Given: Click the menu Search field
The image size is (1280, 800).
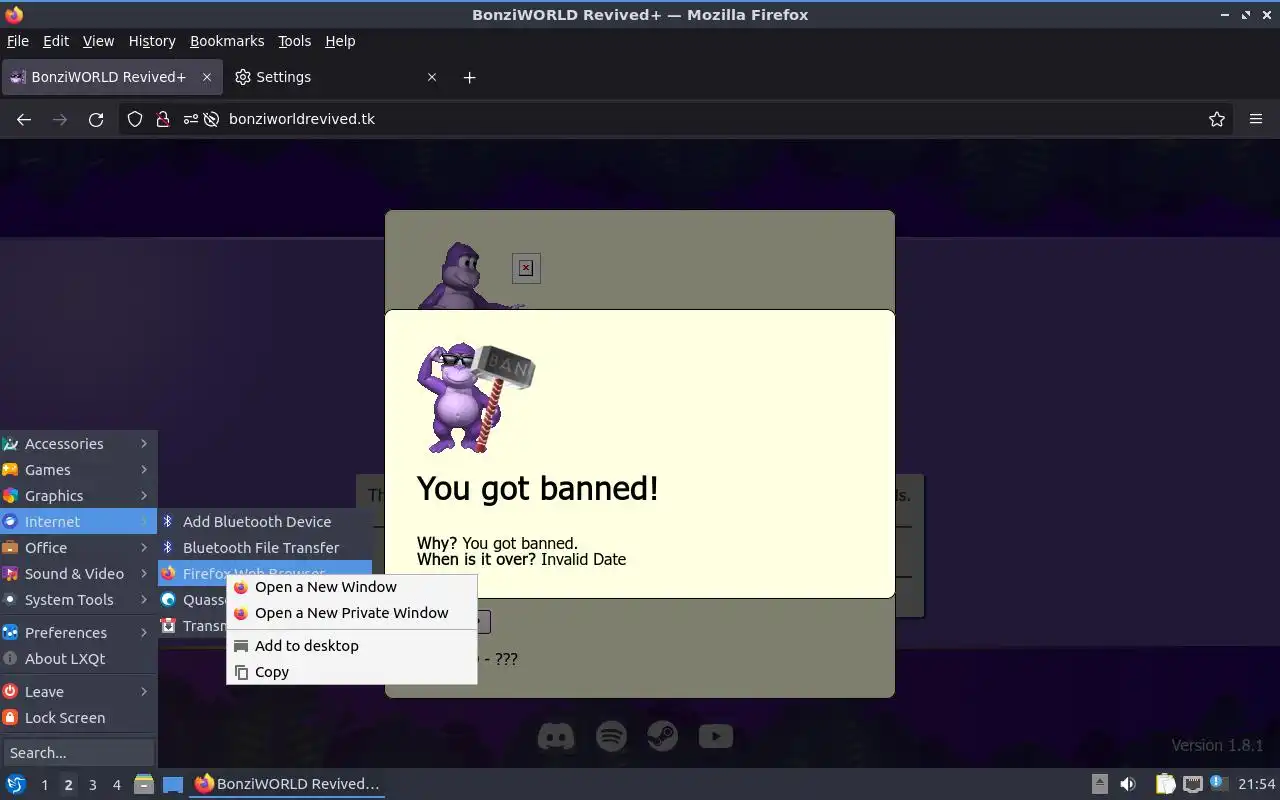Looking at the screenshot, I should click(78, 753).
